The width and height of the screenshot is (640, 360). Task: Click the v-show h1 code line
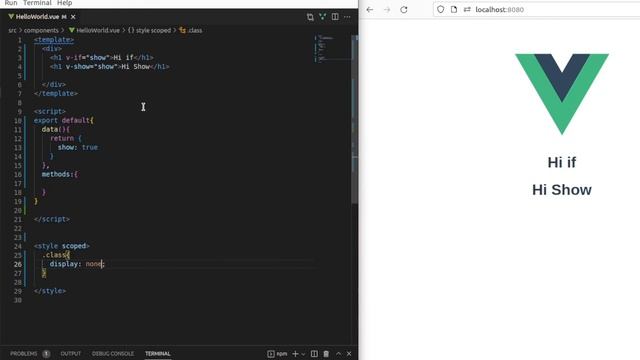click(x=109, y=67)
